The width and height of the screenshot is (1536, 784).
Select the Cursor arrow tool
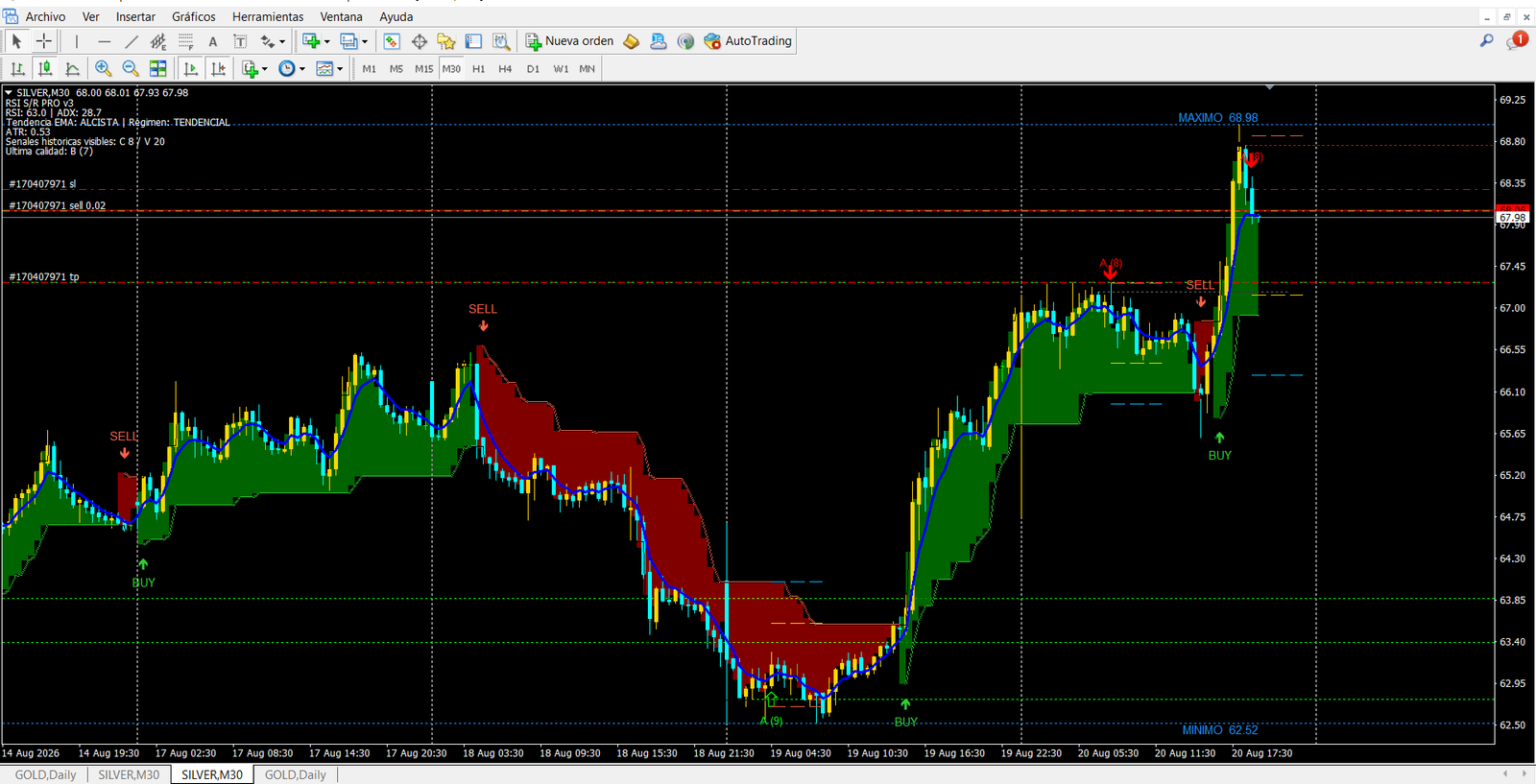tap(16, 41)
